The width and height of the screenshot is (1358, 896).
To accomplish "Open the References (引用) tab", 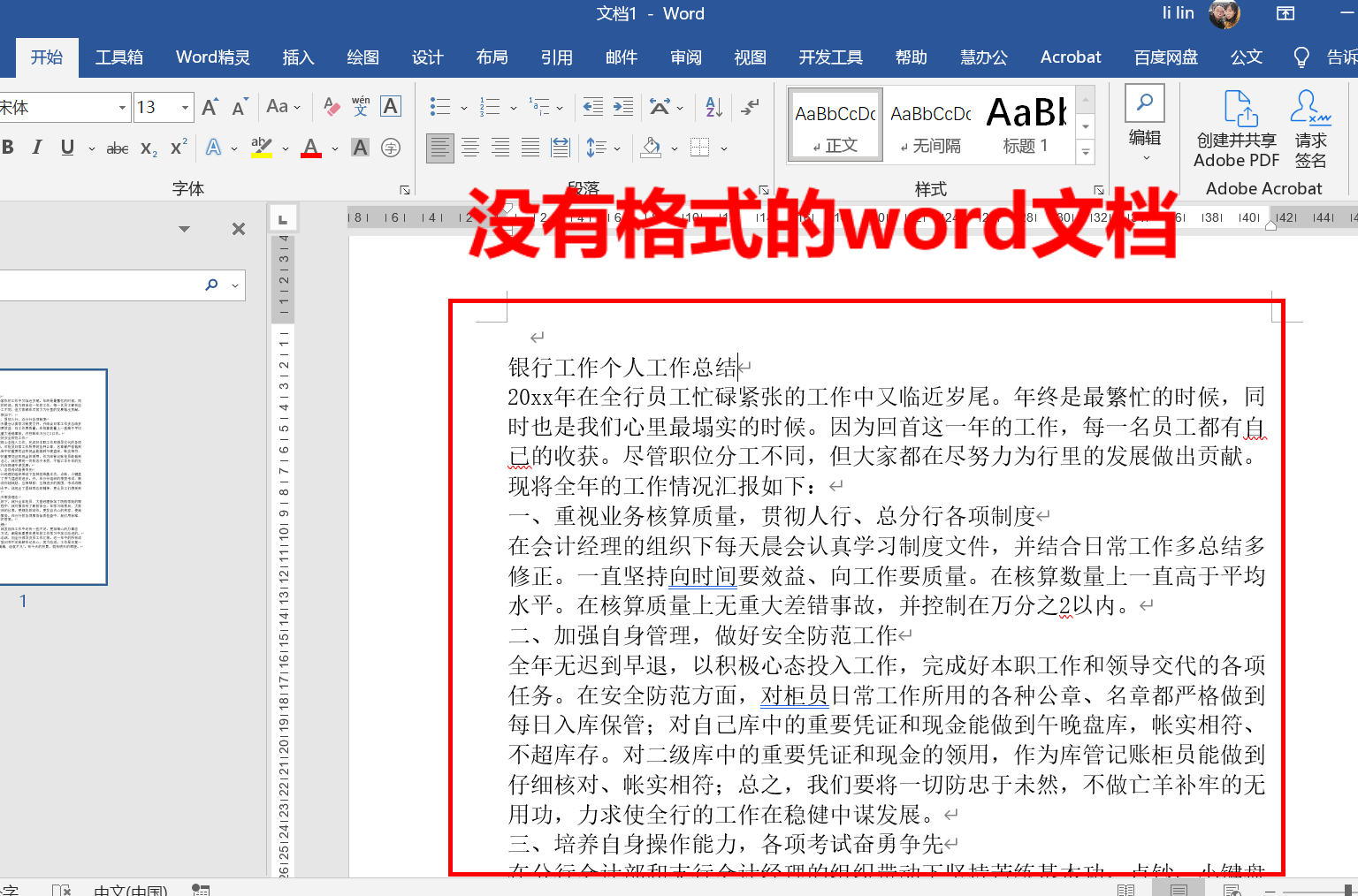I will click(x=556, y=57).
